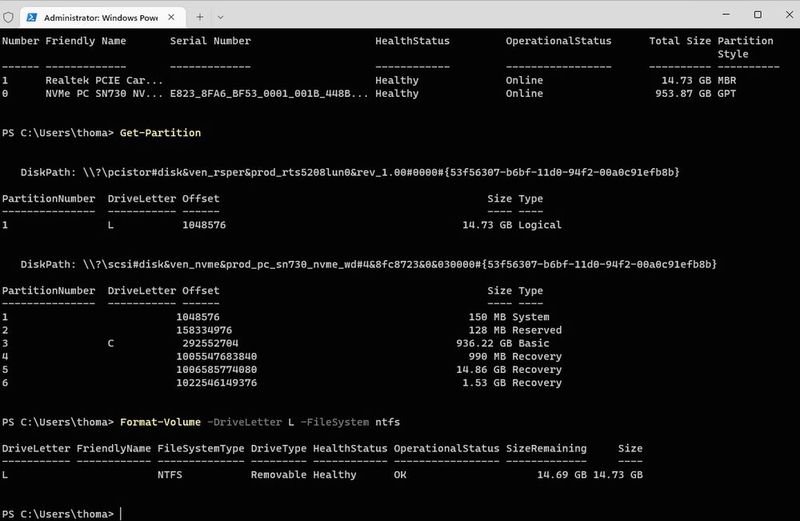This screenshot has height=521, width=800.
Task: Click the SizeRemaining column header
Action: point(546,449)
